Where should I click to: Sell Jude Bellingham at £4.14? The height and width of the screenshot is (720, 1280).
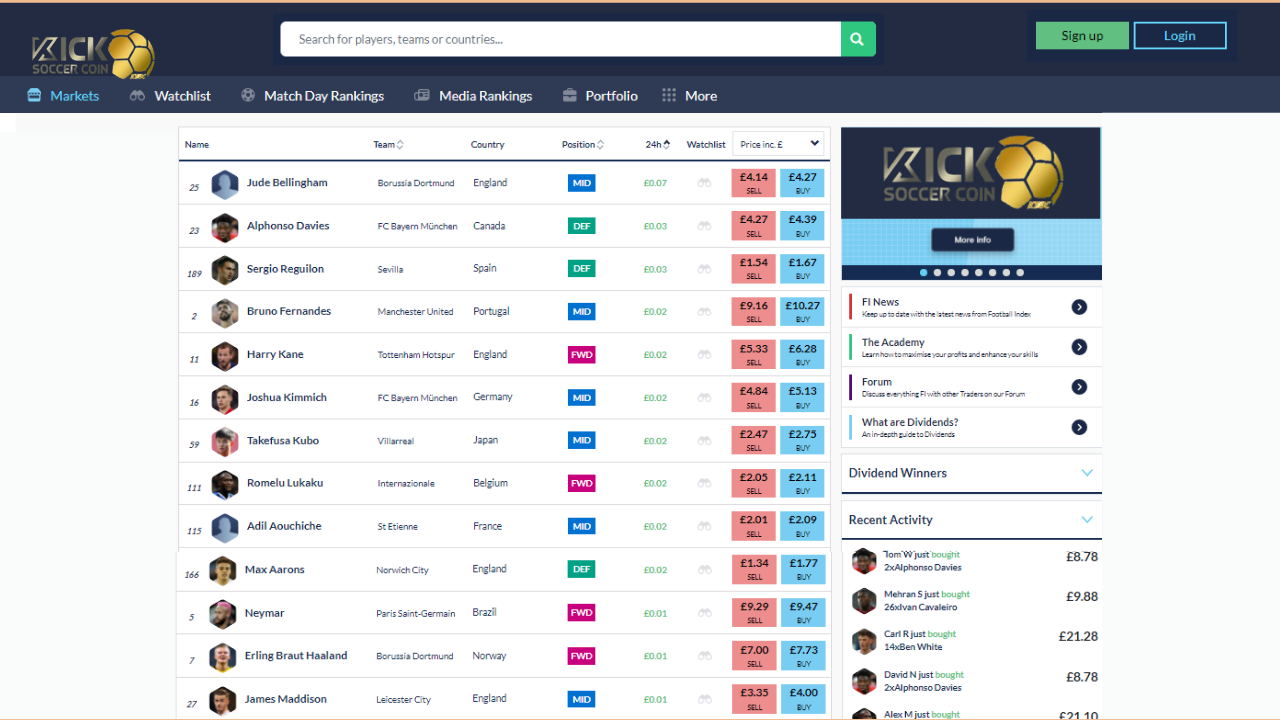pyautogui.click(x=754, y=183)
